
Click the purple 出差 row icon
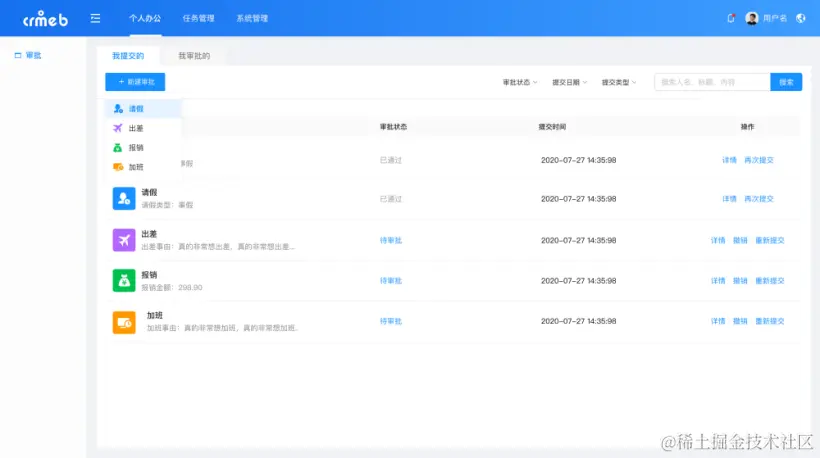click(x=124, y=240)
